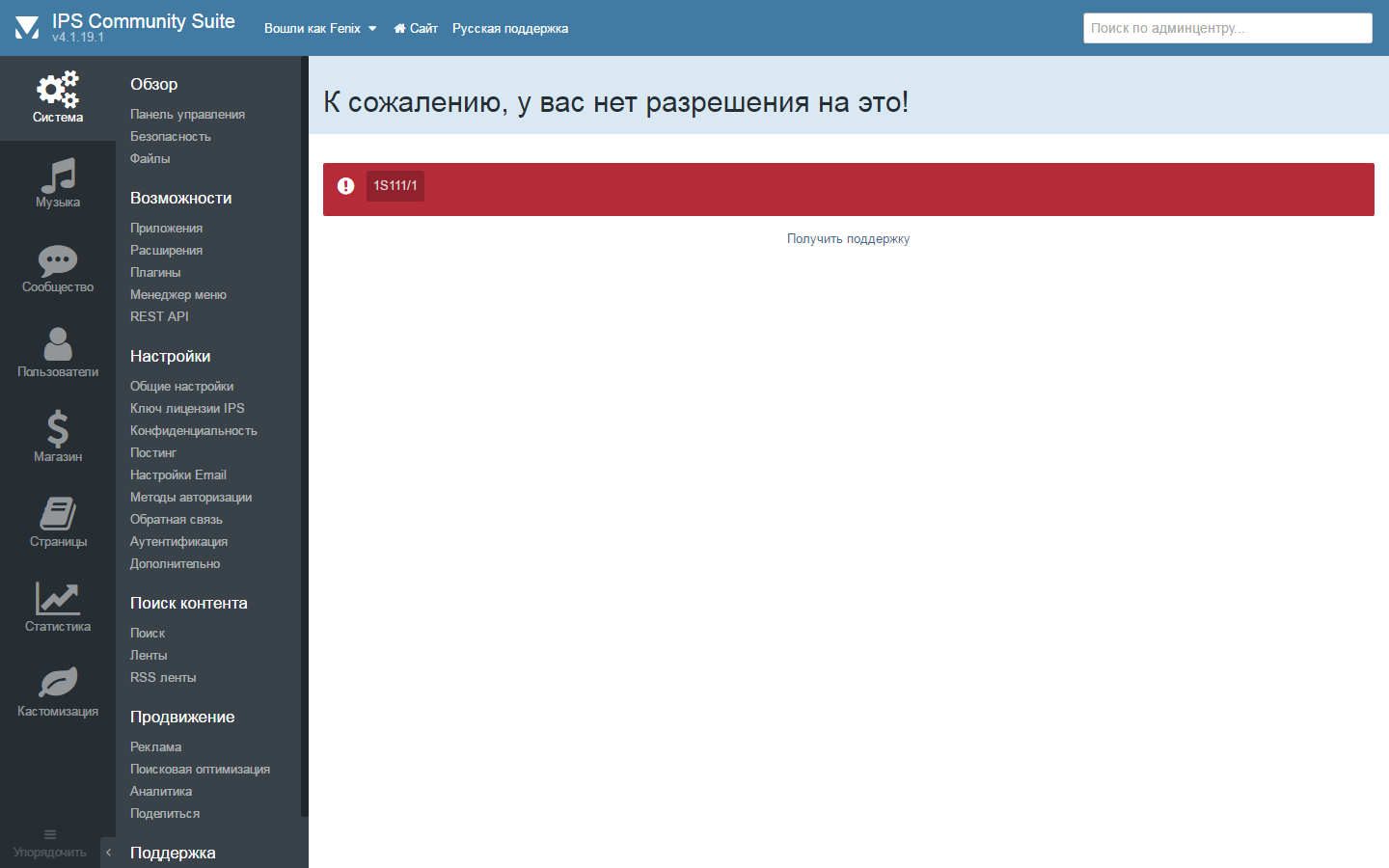The width and height of the screenshot is (1389, 868).
Task: Click the v4.1.19.1 version label
Action: coord(78,38)
